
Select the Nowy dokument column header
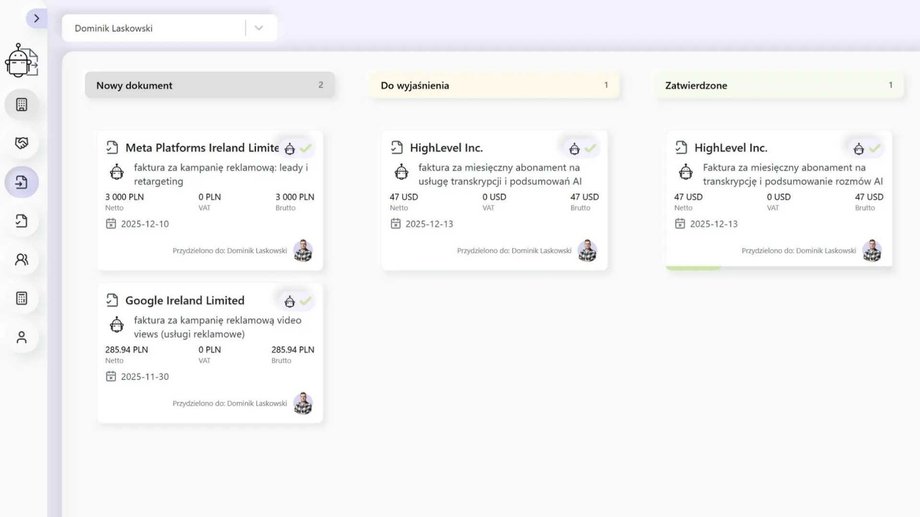point(209,85)
